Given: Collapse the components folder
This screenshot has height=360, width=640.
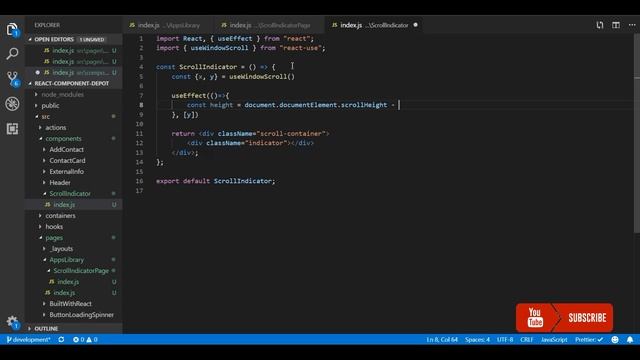Looking at the screenshot, I should coord(73,138).
